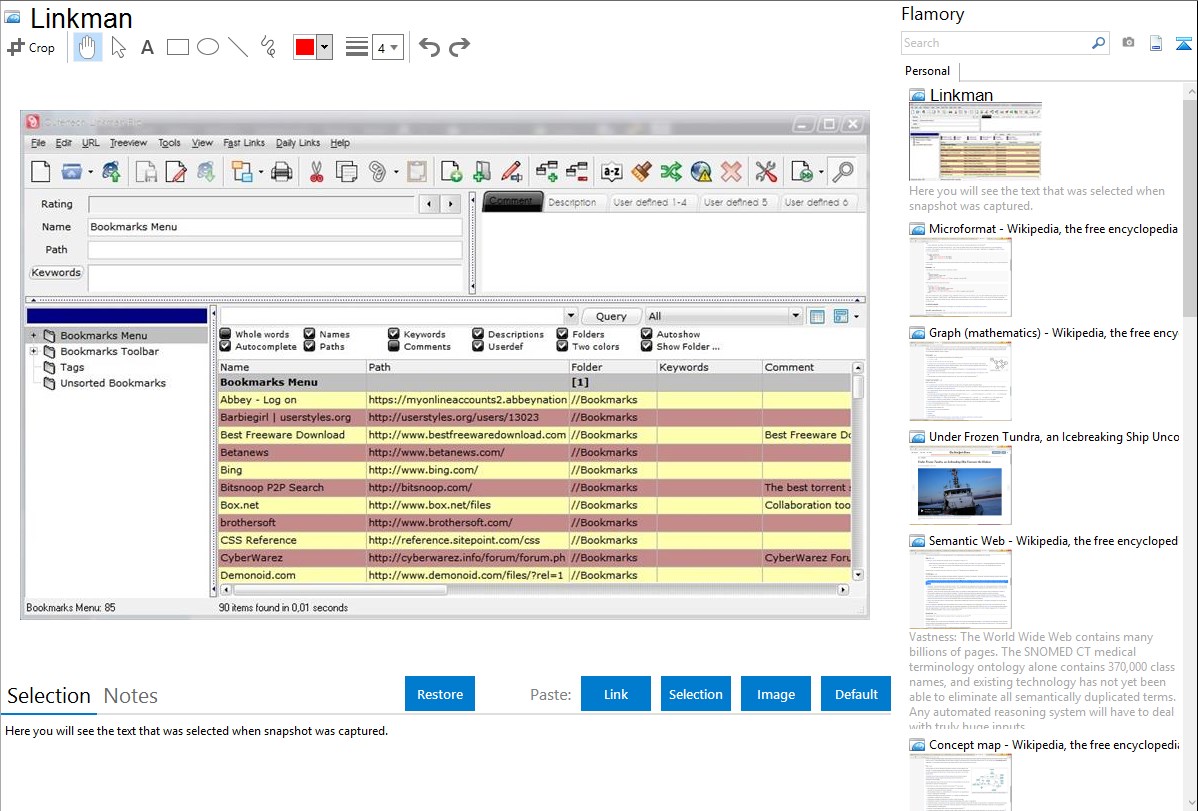Open the Treeview menu in Linkman
The image size is (1198, 811).
click(128, 143)
